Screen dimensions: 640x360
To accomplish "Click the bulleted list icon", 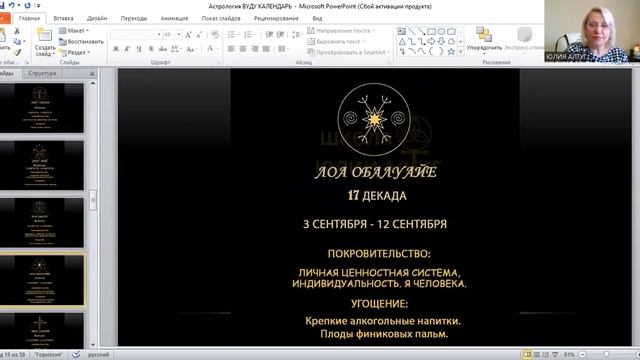I will [x=232, y=35].
